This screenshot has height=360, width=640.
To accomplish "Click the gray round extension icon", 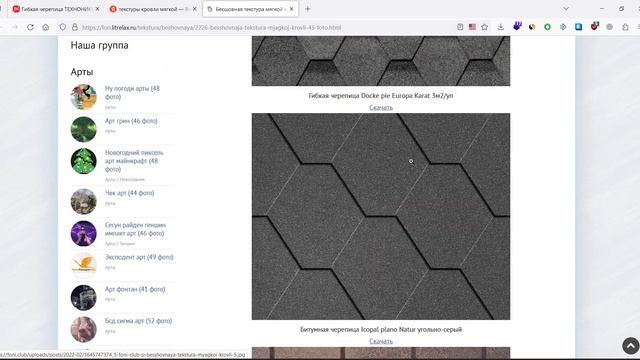I will click(x=609, y=27).
